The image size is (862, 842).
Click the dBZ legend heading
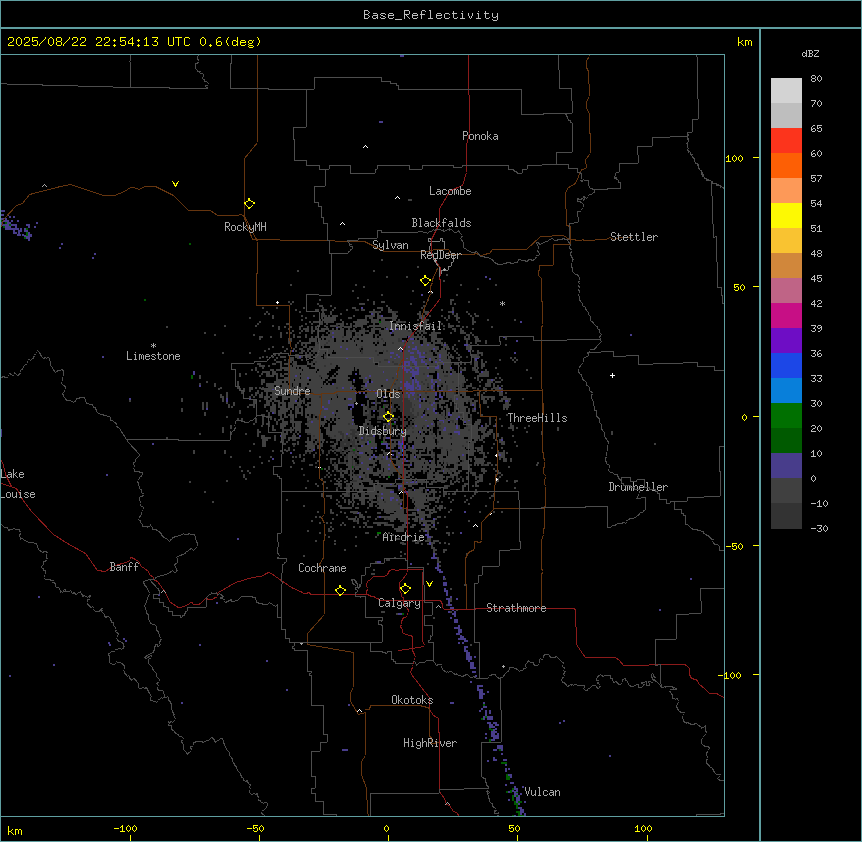[810, 53]
